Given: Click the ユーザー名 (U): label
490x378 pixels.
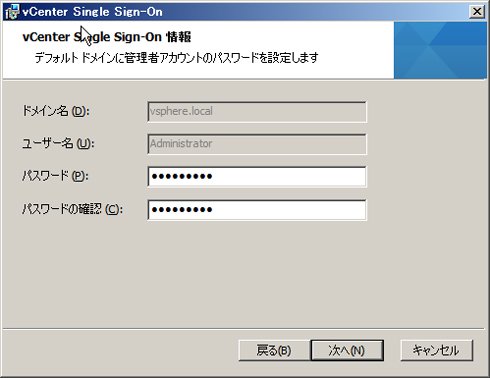Looking at the screenshot, I should point(58,143).
